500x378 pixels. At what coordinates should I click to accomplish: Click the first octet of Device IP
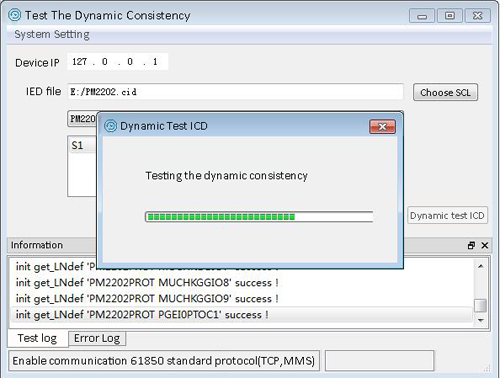coord(79,62)
